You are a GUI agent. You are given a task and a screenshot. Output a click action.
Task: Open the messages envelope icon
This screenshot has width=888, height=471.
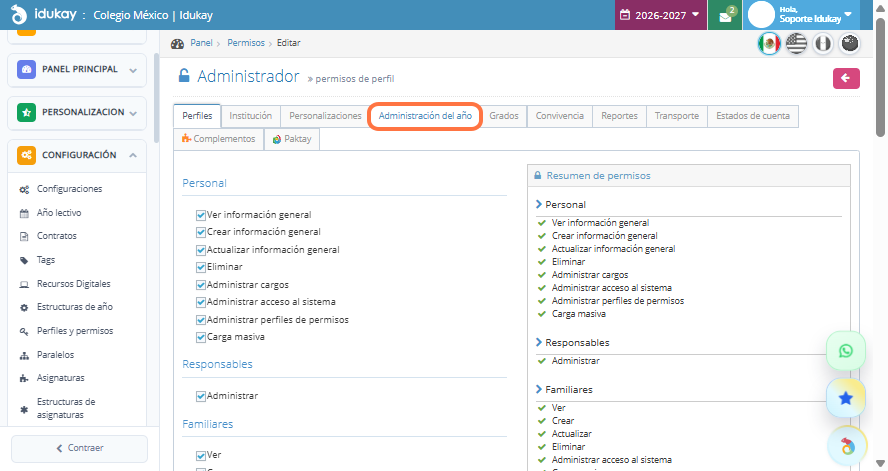725,15
